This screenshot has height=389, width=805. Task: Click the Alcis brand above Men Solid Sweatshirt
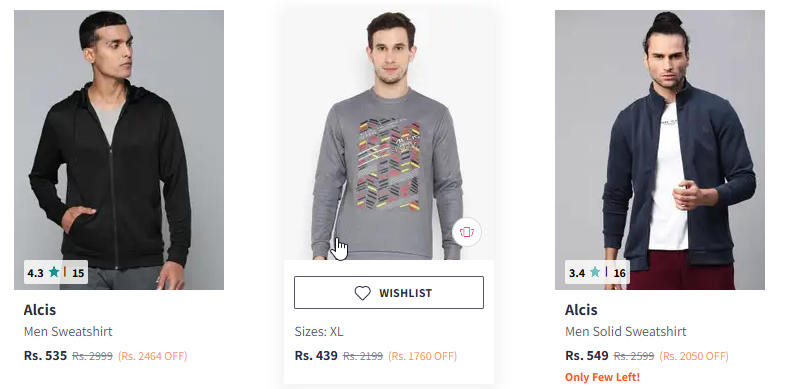[581, 310]
